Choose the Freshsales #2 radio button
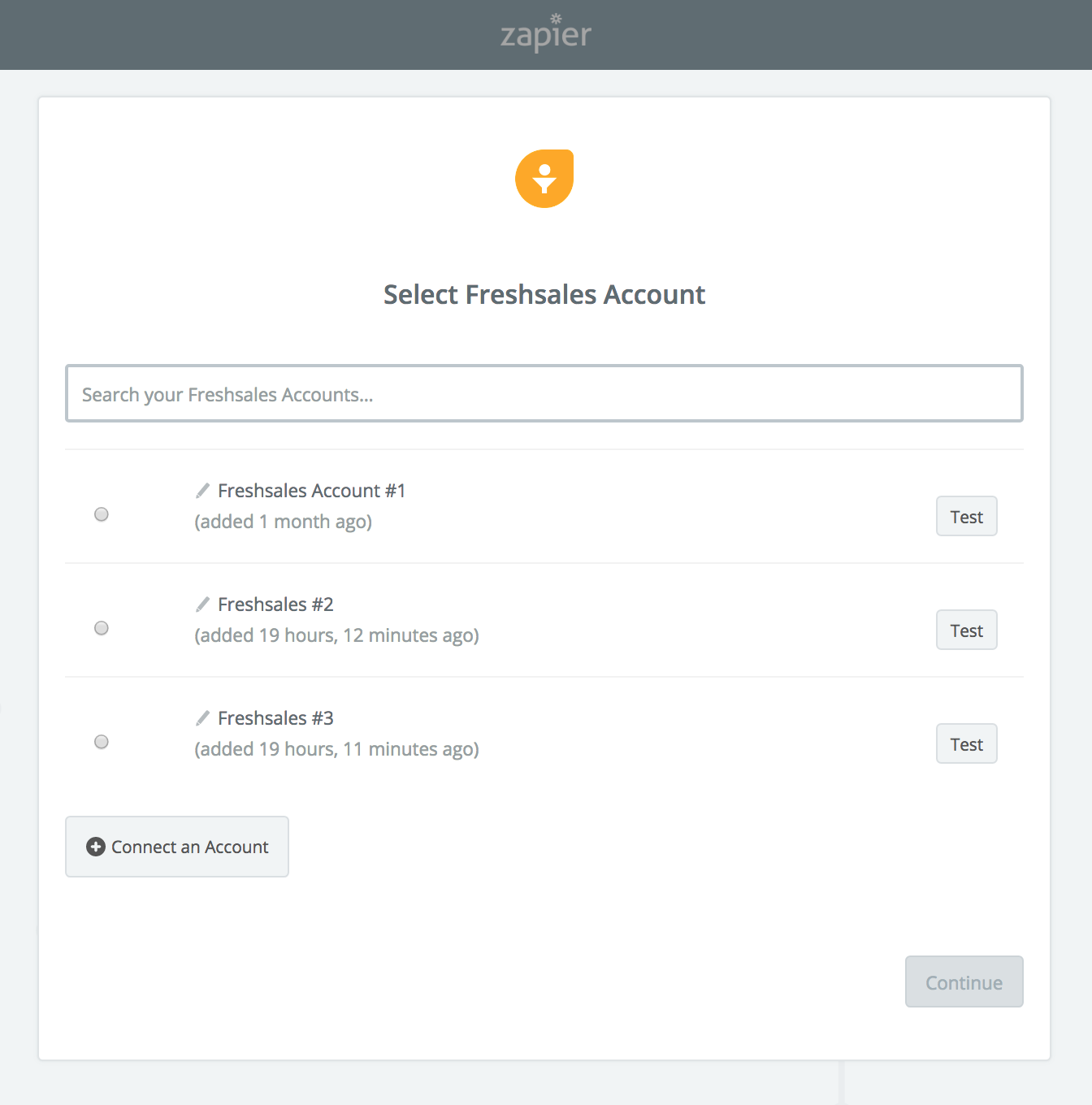This screenshot has width=1092, height=1105. coord(102,628)
